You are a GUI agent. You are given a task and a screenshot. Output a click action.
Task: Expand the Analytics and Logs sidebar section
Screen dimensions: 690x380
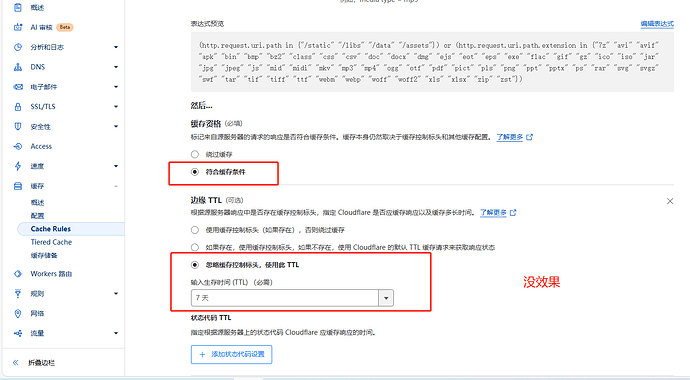pyautogui.click(x=116, y=47)
